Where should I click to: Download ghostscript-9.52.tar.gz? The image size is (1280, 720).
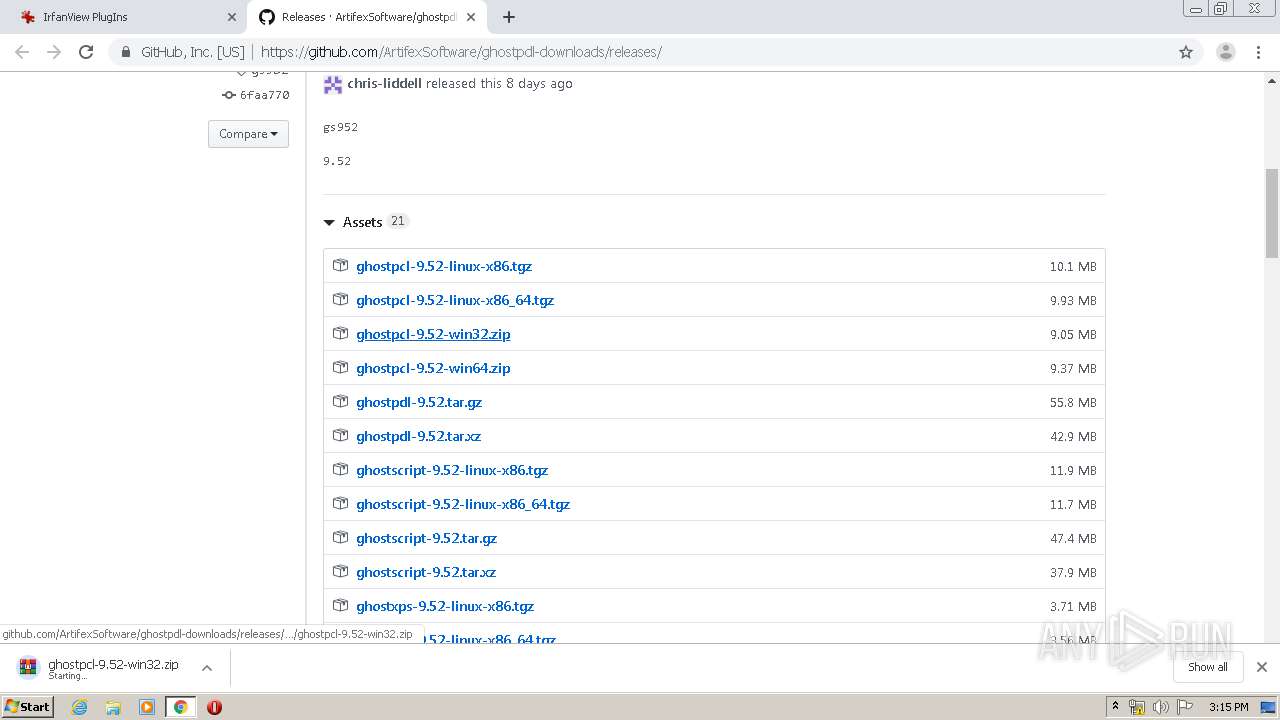[427, 538]
